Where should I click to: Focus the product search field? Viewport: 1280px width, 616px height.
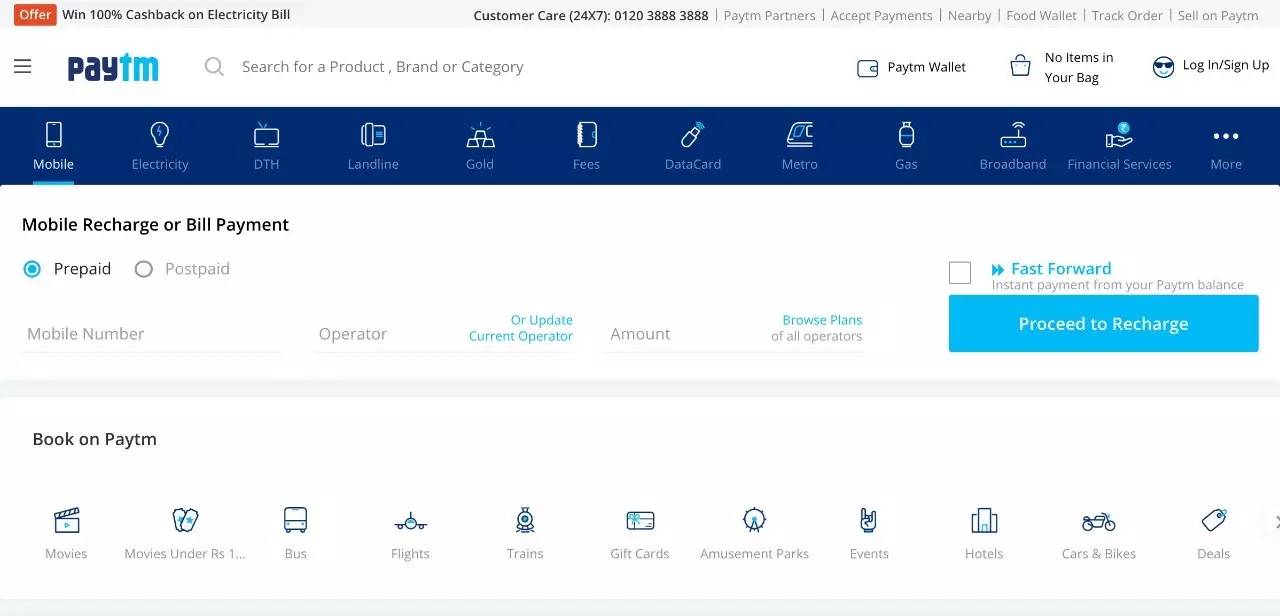(x=382, y=67)
